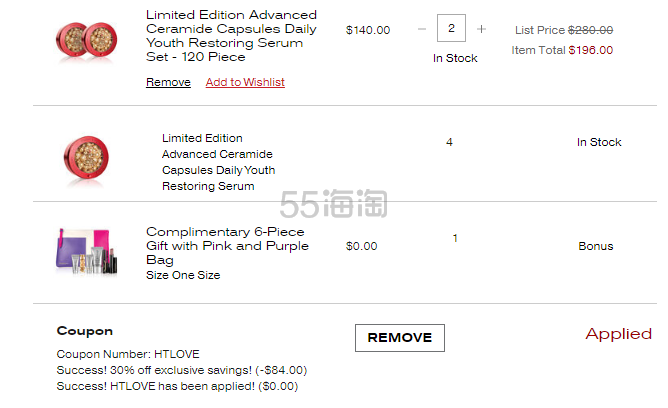The height and width of the screenshot is (408, 668).
Task: Add the serum set to Wishlist
Action: [x=245, y=82]
